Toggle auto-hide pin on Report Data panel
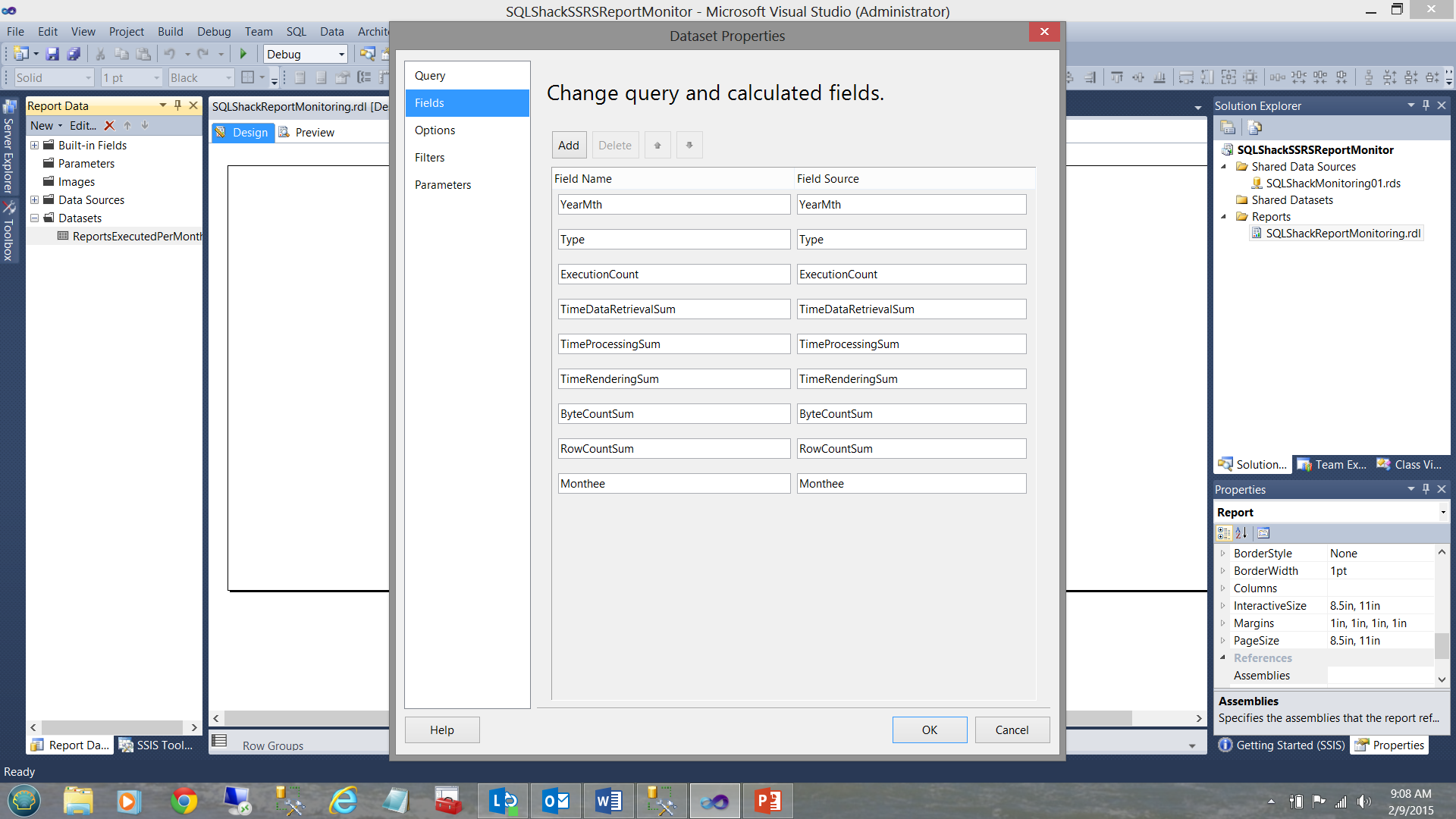The height and width of the screenshot is (819, 1456). [x=178, y=105]
